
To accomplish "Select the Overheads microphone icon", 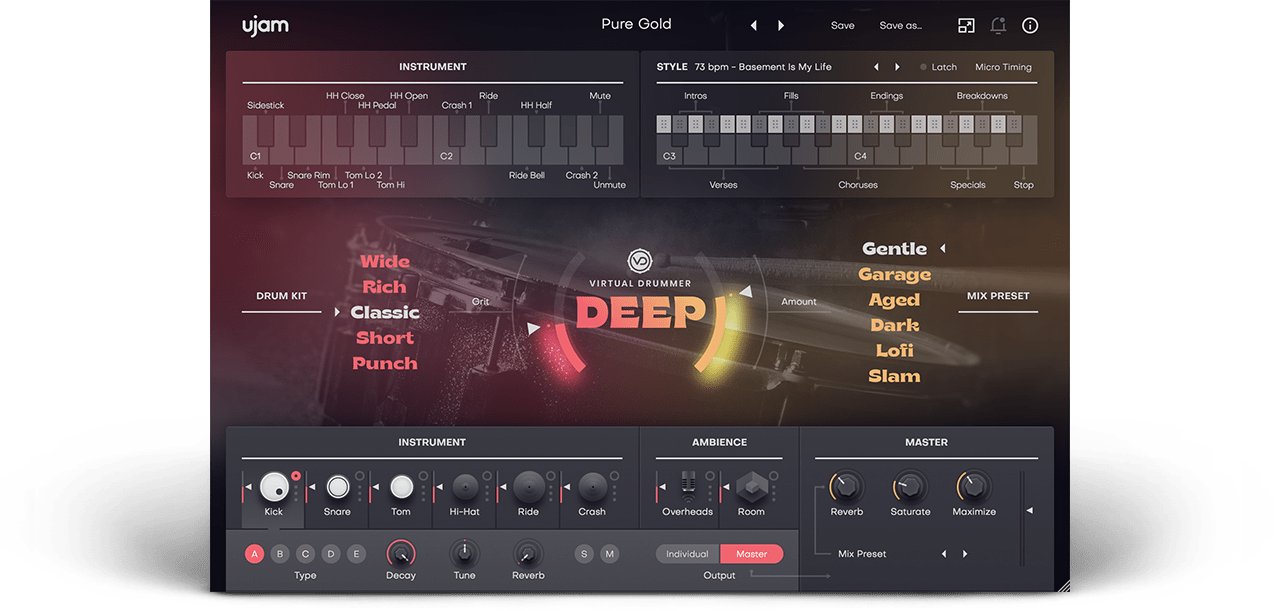I will [x=687, y=487].
